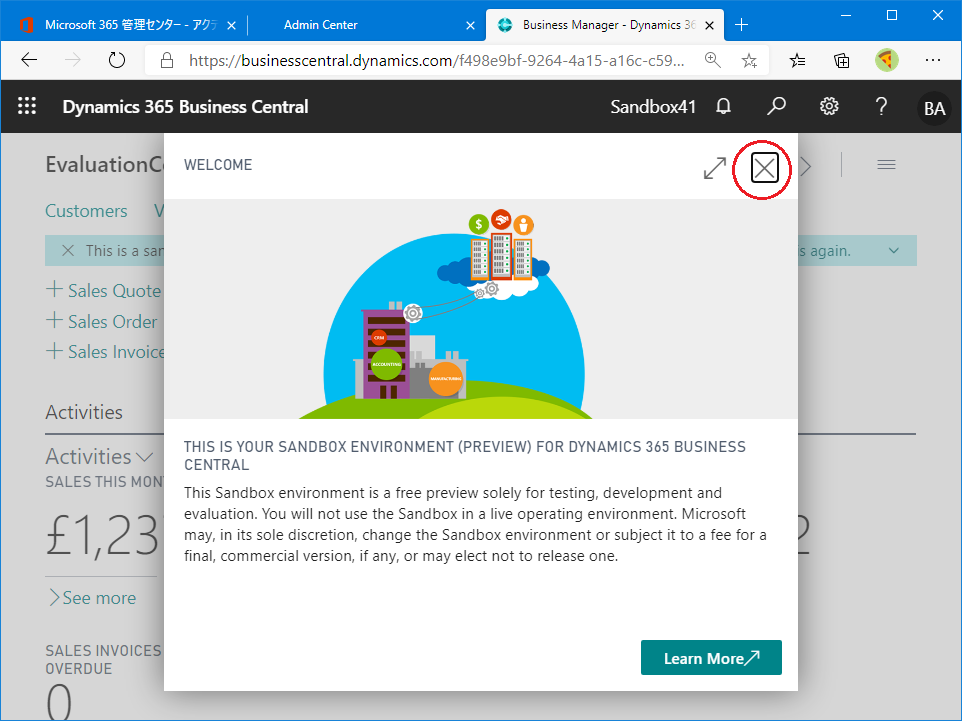Close the Business Manager tab
The width and height of the screenshot is (962, 721).
click(709, 25)
